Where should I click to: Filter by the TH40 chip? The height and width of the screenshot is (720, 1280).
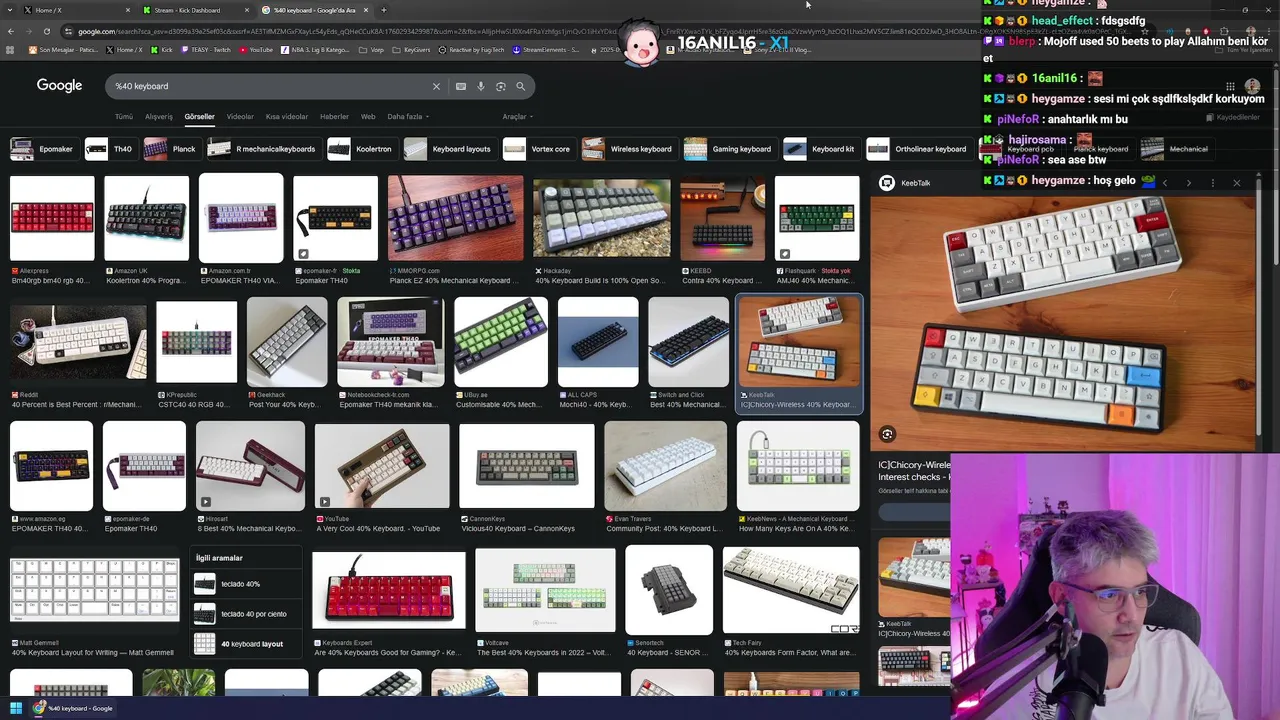[x=110, y=149]
